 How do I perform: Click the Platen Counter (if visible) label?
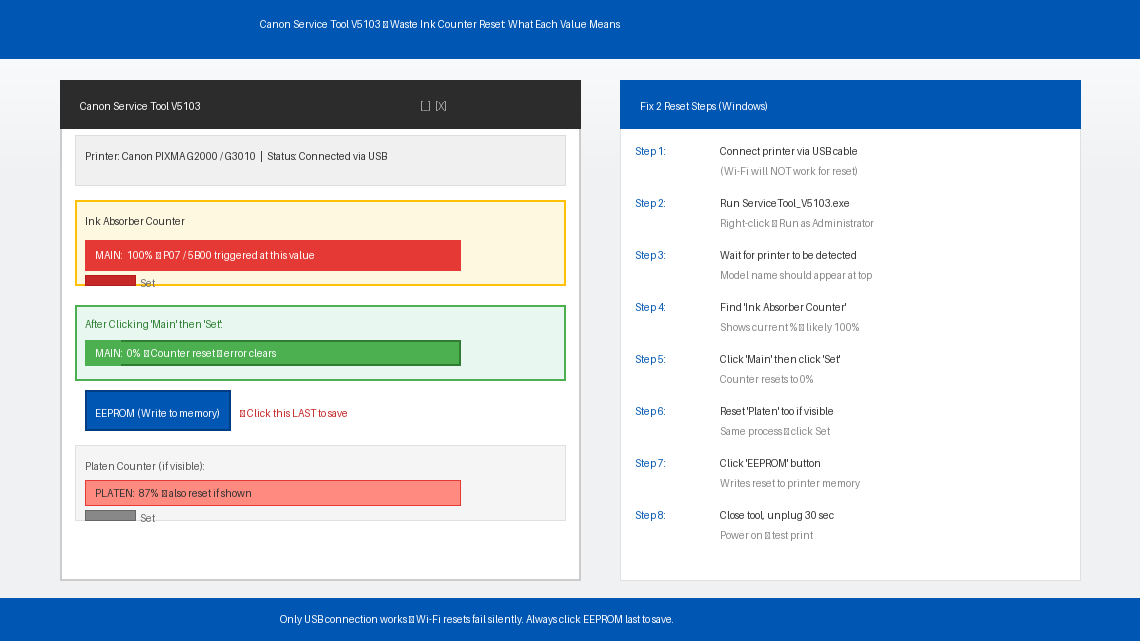[145, 466]
